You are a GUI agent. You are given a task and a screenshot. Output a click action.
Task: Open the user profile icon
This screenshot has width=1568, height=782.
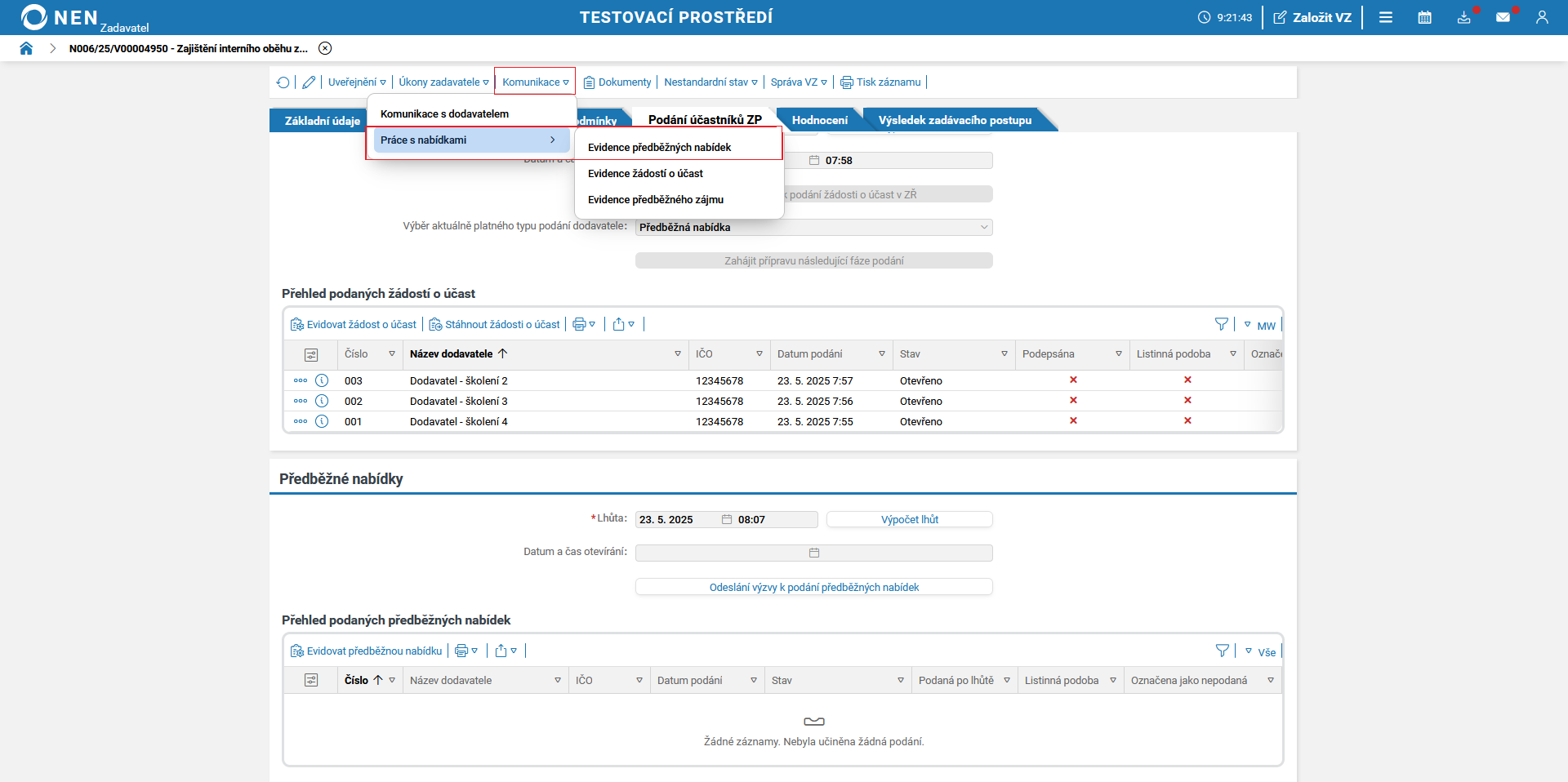coord(1542,17)
